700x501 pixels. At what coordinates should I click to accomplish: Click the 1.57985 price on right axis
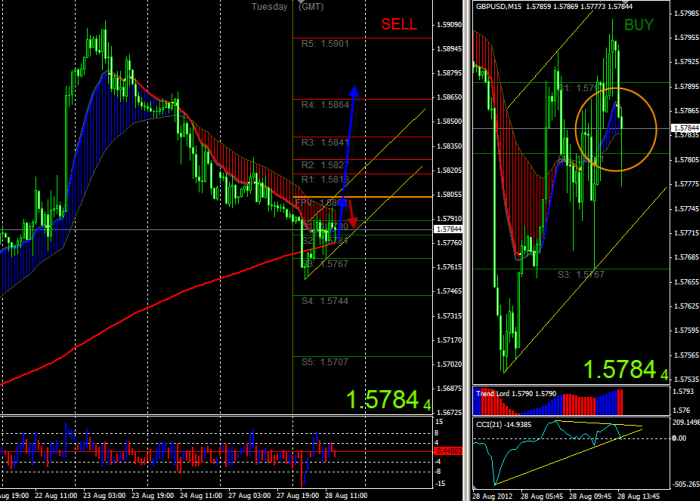coord(686,13)
